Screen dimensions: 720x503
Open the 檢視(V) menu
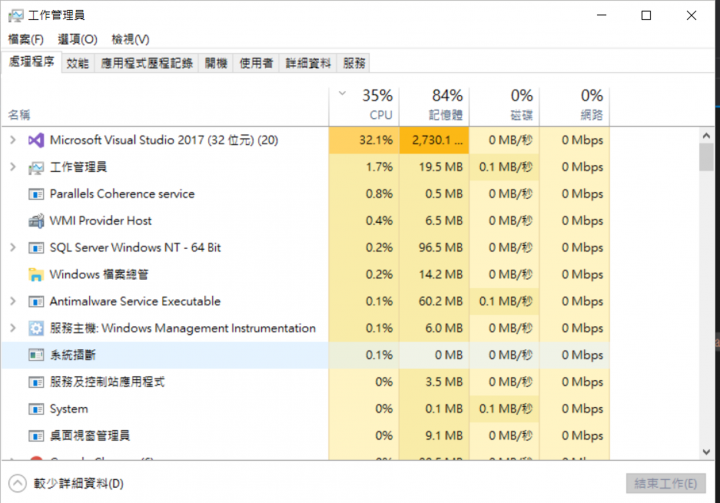pos(130,40)
